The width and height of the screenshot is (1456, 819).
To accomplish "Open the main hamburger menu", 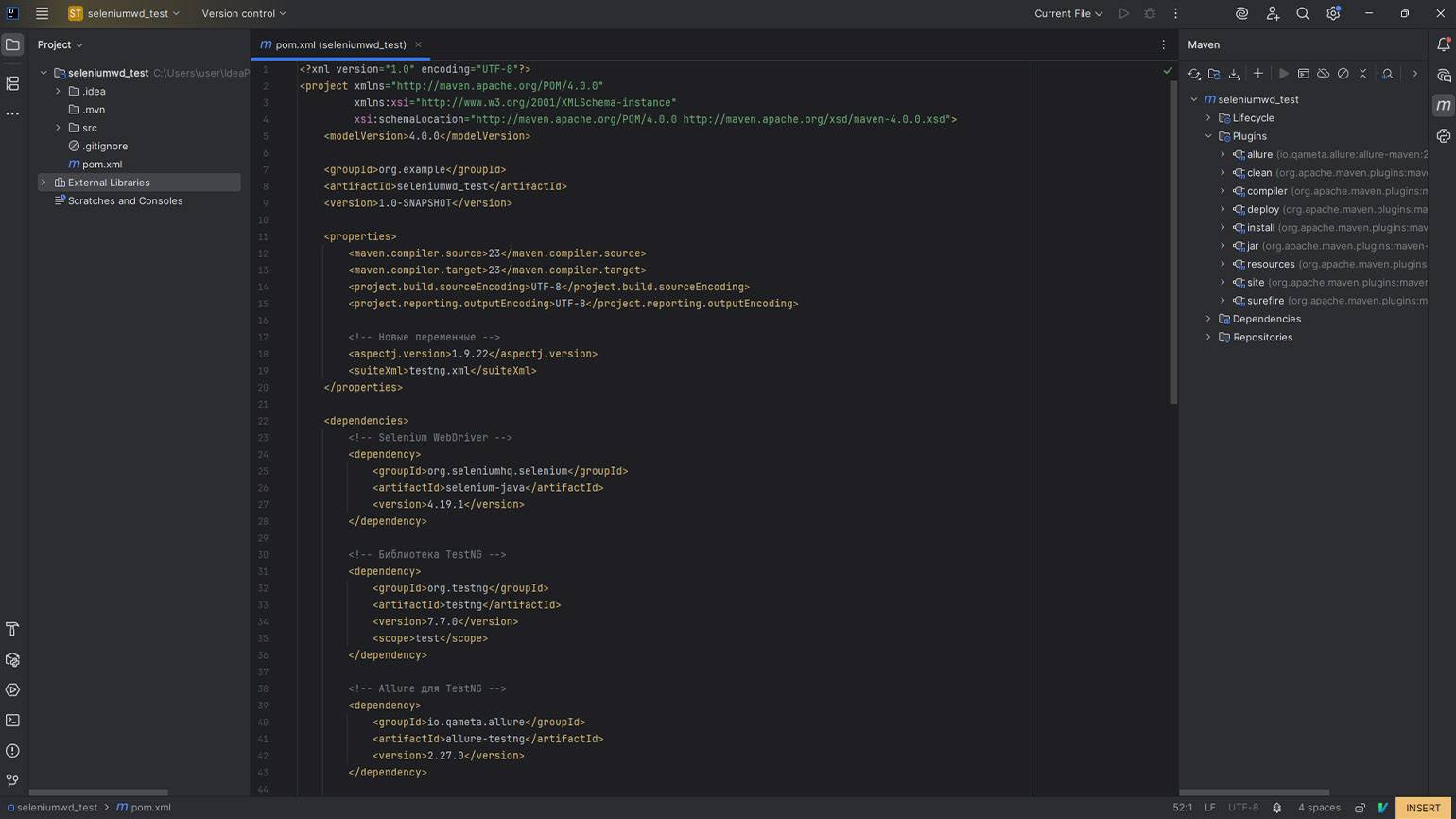I will point(42,13).
